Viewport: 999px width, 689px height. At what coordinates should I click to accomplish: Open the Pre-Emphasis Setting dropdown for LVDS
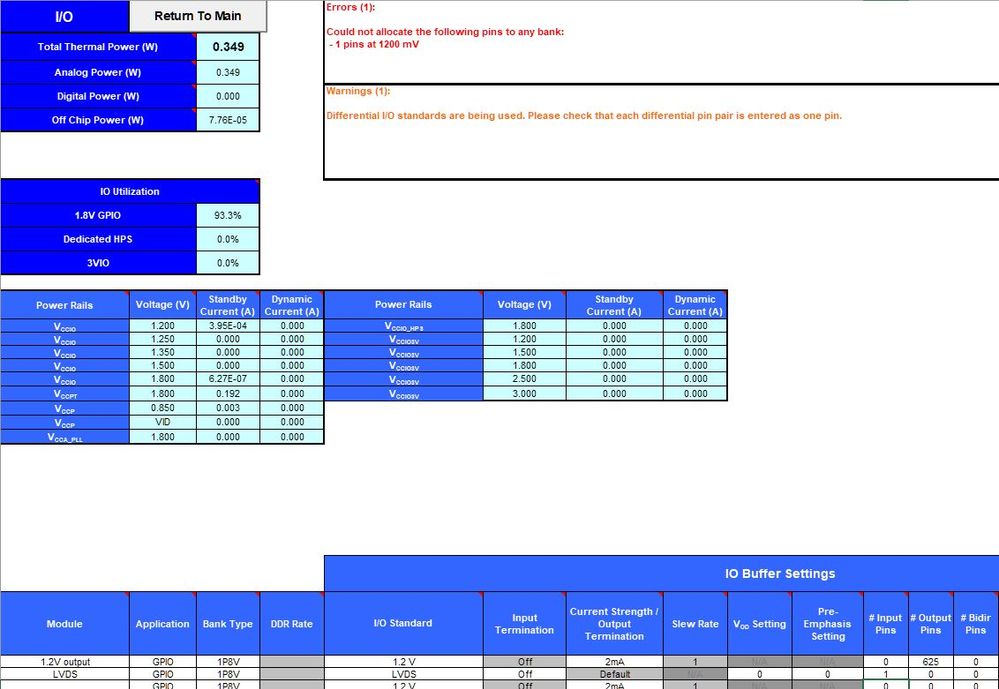tap(828, 674)
